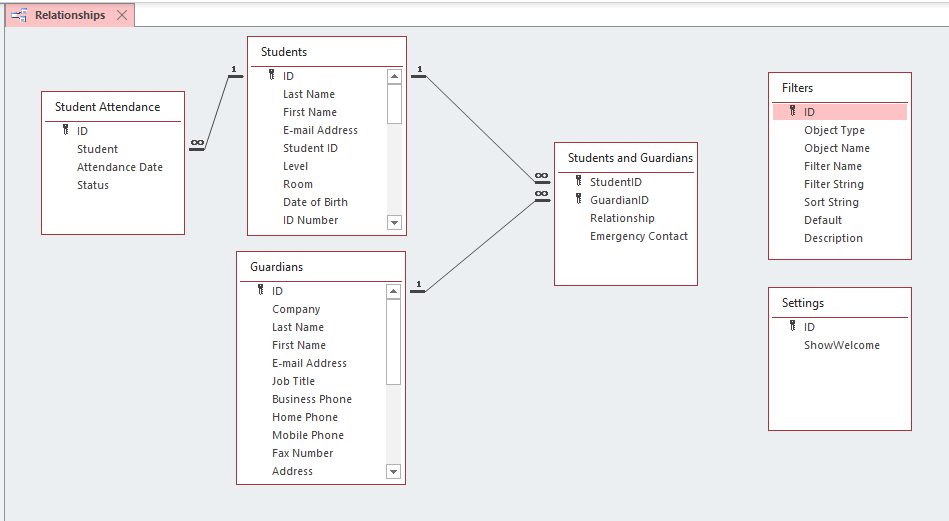Click the Relationships tab icon
Image resolution: width=949 pixels, height=521 pixels.
(19, 15)
